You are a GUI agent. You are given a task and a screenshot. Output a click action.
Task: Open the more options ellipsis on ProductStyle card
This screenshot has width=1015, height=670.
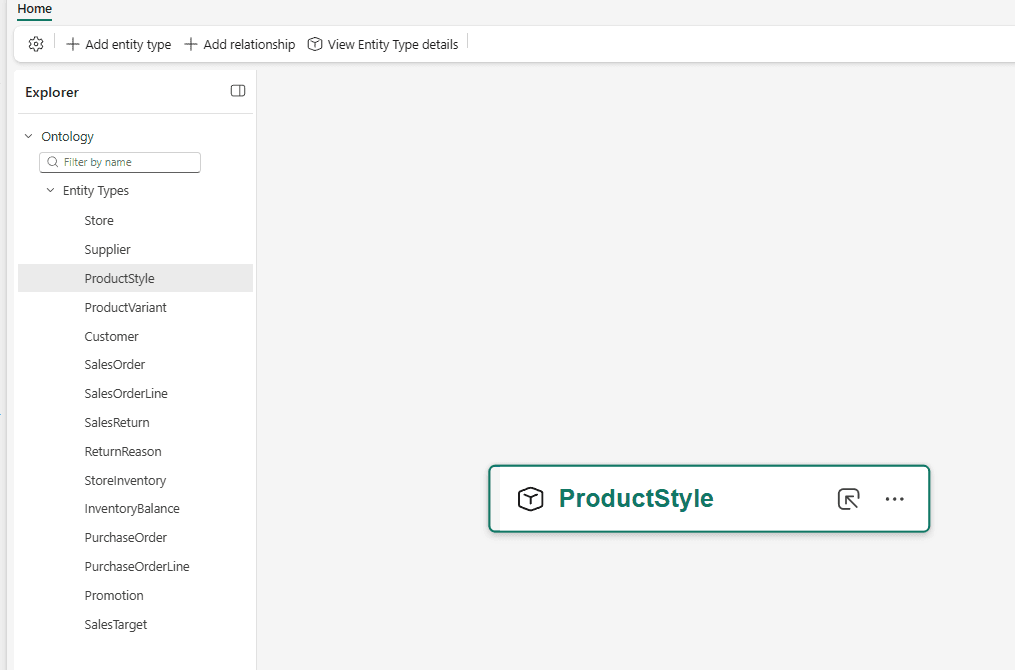(x=895, y=499)
